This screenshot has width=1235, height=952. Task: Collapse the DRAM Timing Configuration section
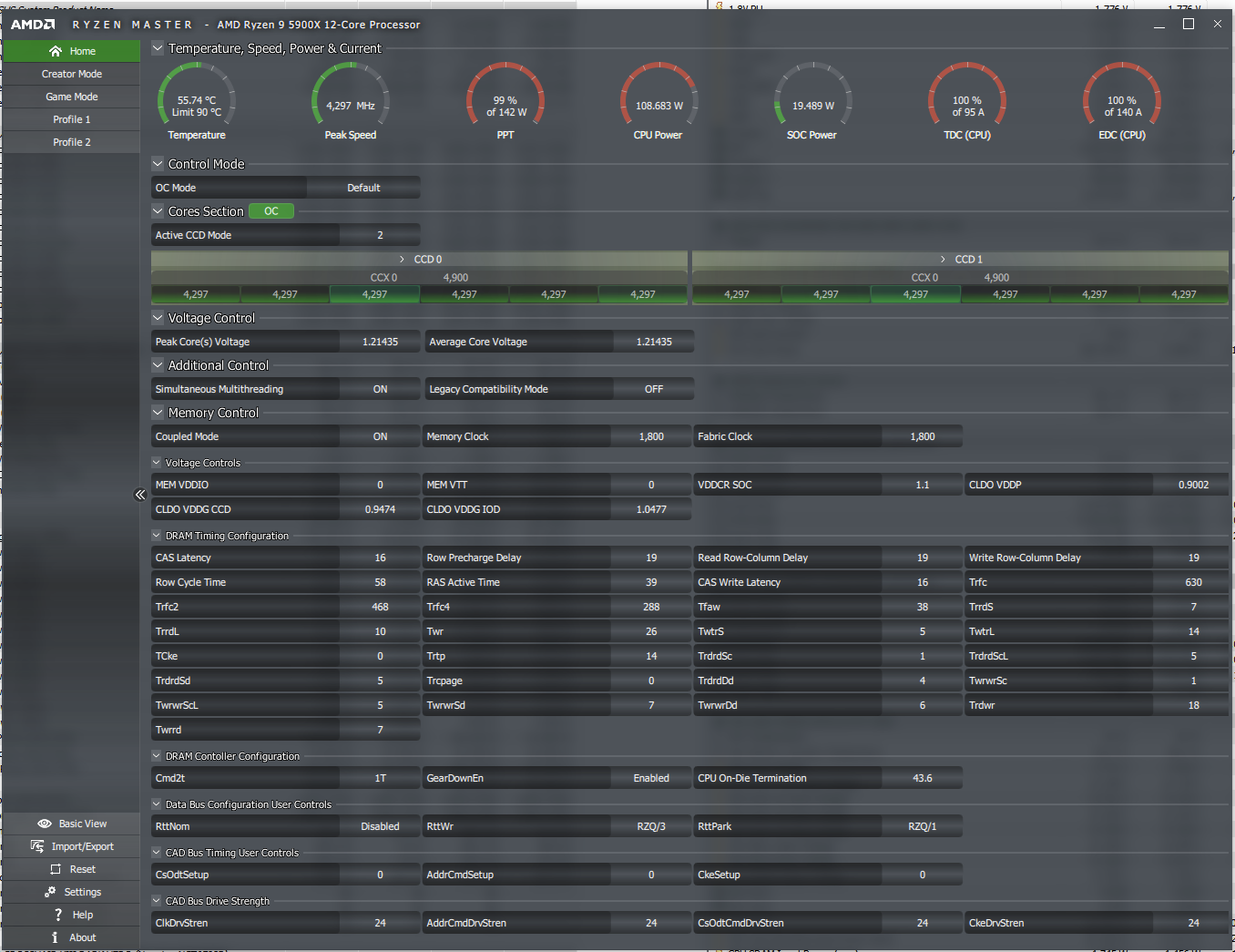point(157,536)
